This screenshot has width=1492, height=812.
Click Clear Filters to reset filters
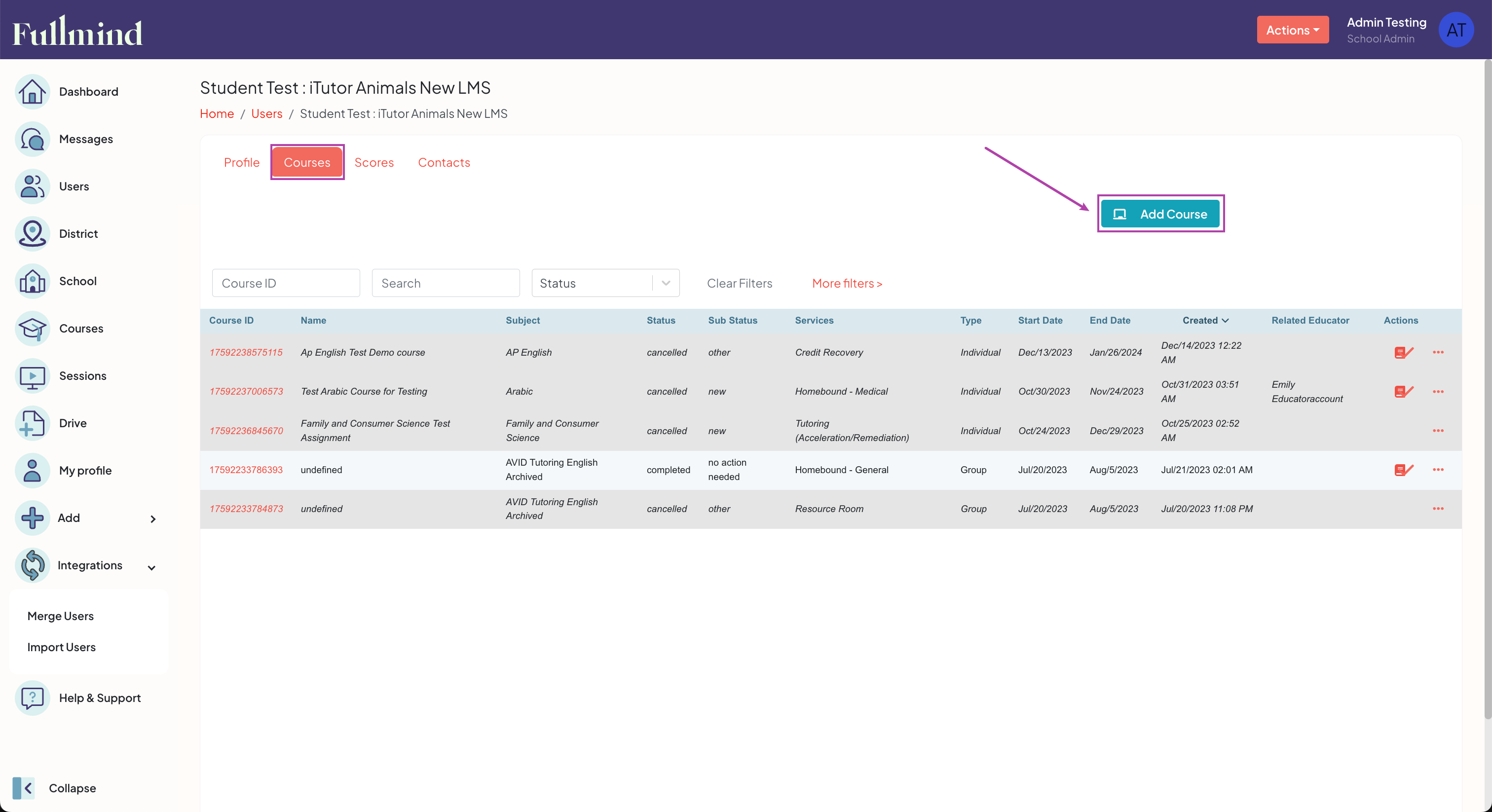pos(739,283)
